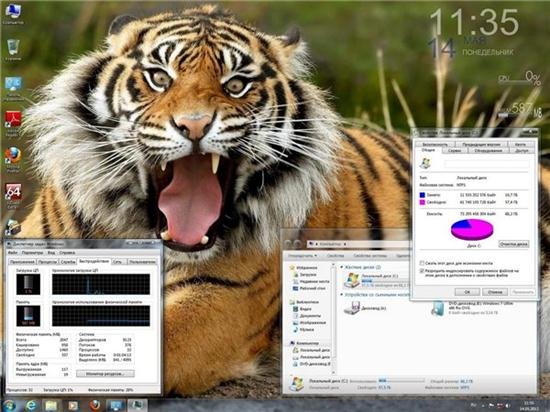
Task: Select Избранное in Explorer navigation tree
Action: pyautogui.click(x=304, y=268)
